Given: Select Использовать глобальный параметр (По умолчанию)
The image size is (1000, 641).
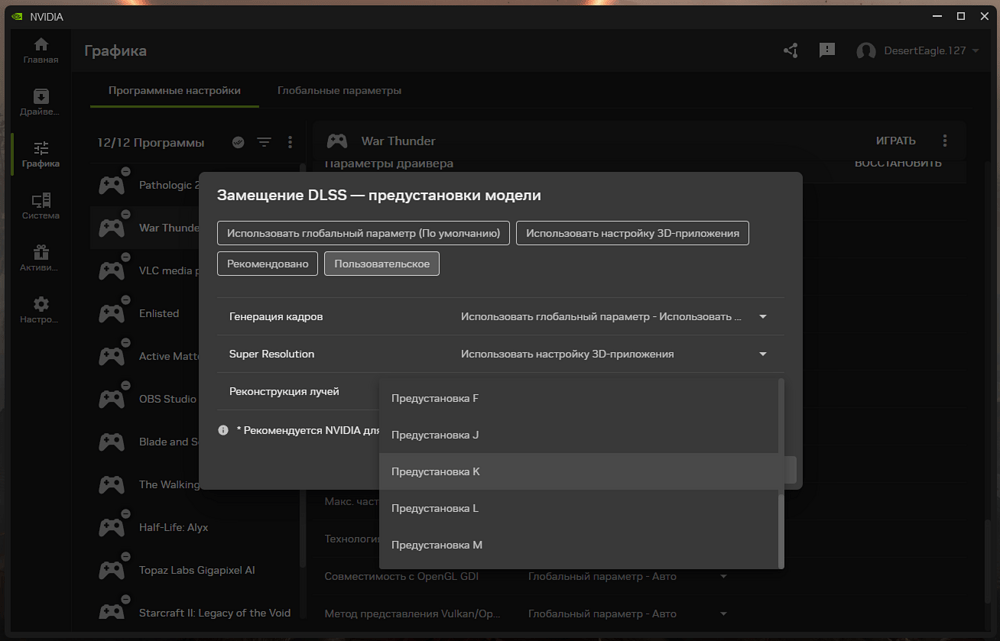Looking at the screenshot, I should point(364,233).
